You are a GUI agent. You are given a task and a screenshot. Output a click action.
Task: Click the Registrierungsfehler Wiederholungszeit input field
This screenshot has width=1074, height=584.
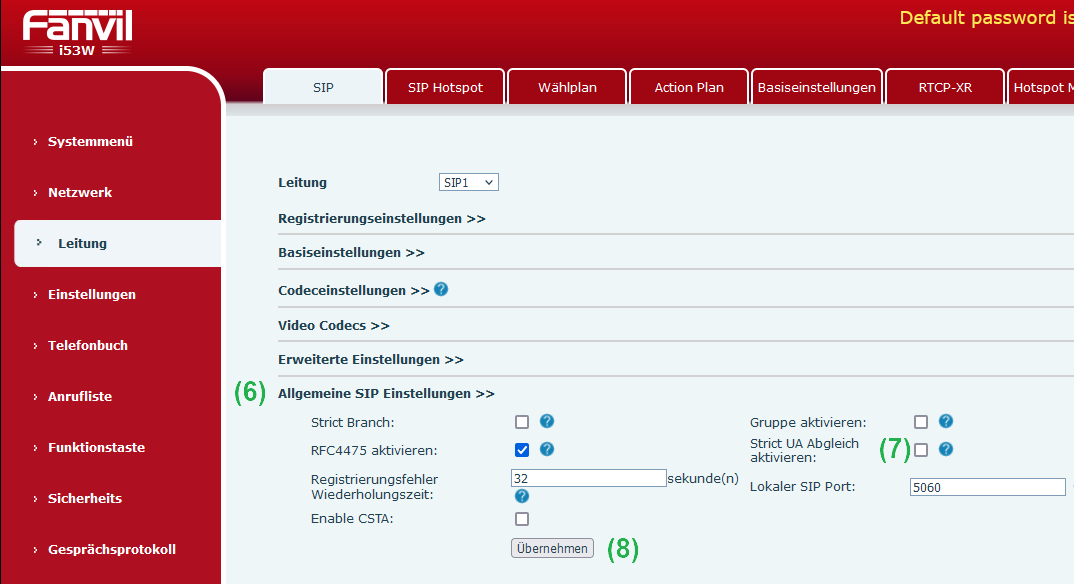(x=588, y=478)
